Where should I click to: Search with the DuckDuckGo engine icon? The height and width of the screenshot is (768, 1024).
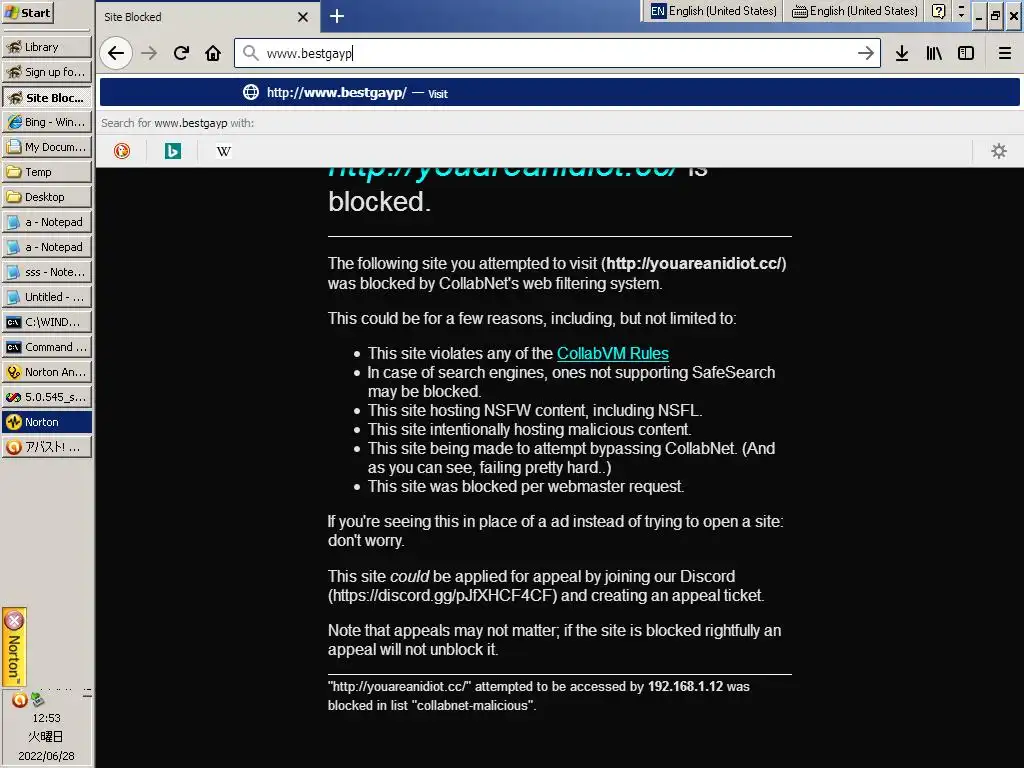(122, 152)
